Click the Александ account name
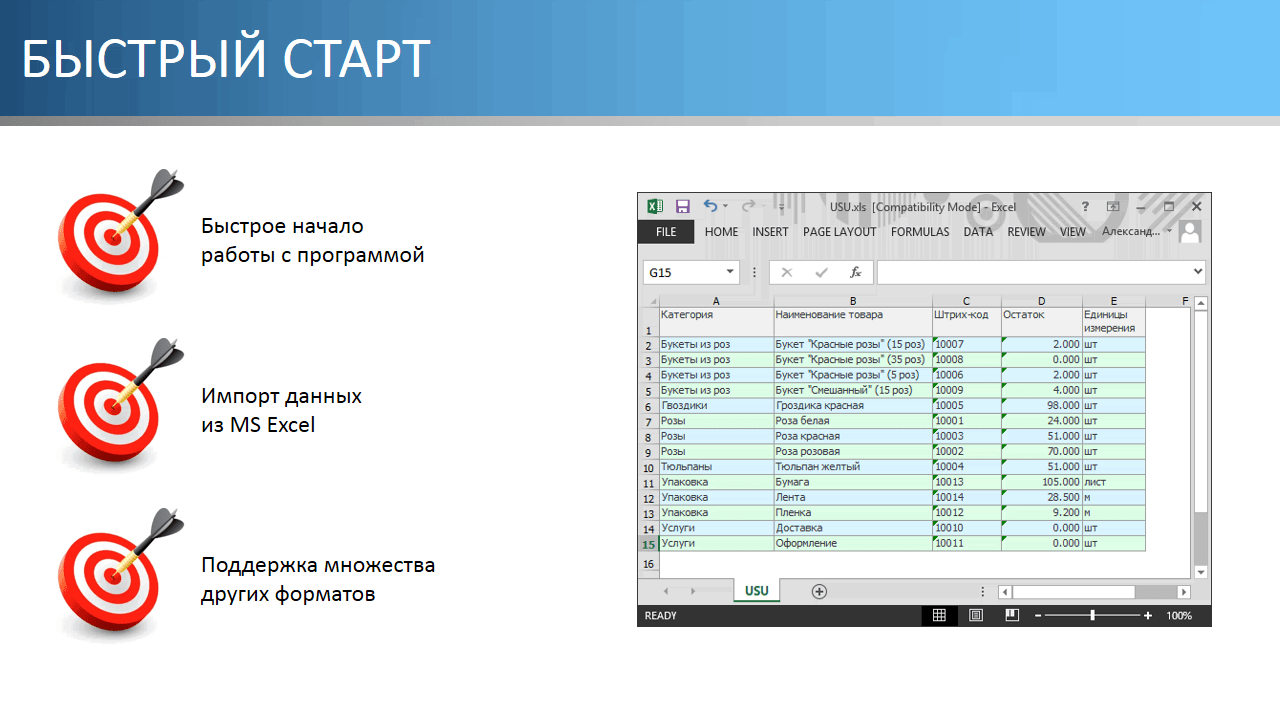 pos(1133,232)
